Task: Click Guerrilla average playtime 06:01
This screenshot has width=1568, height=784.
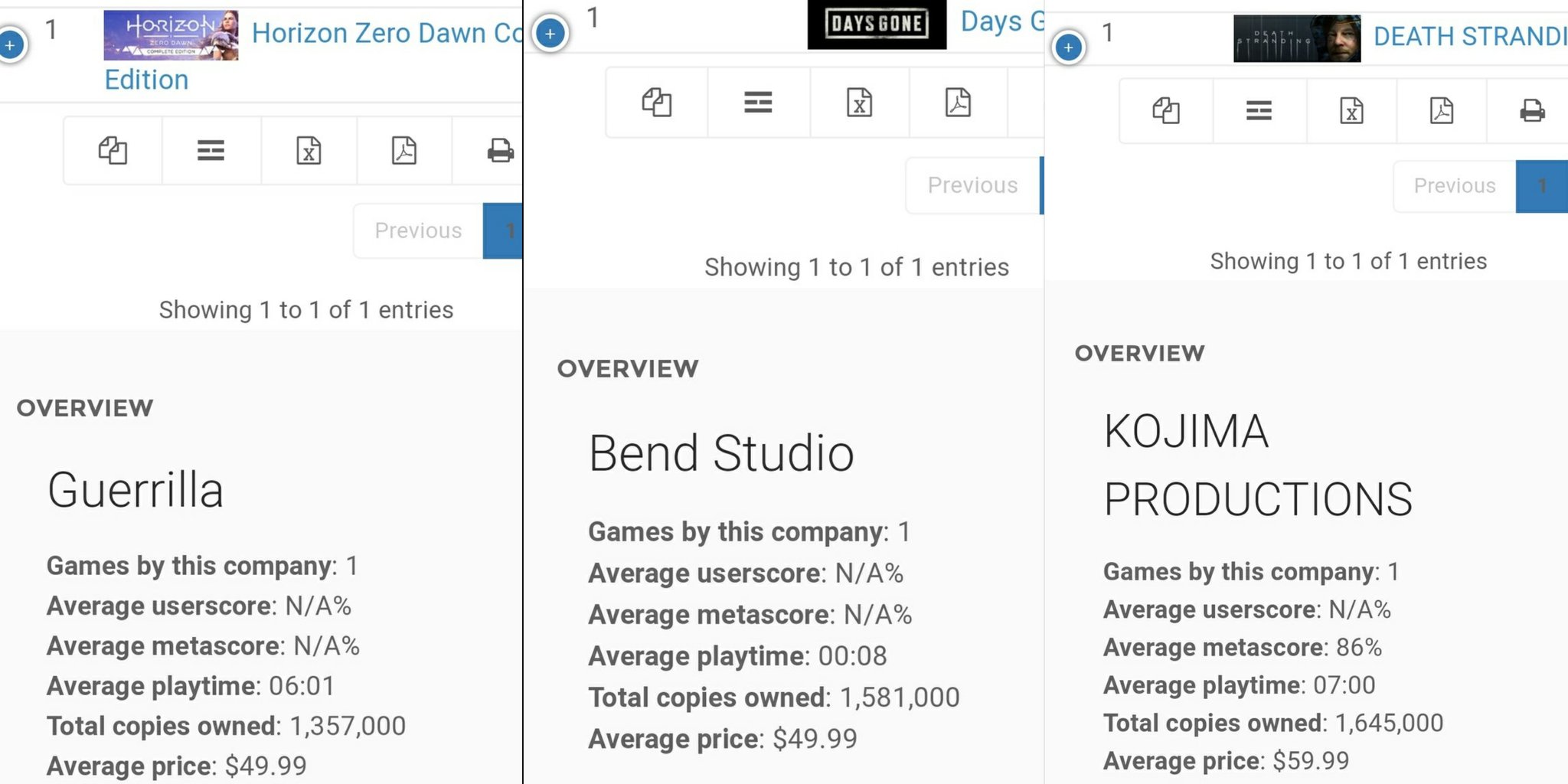Action: [191, 686]
